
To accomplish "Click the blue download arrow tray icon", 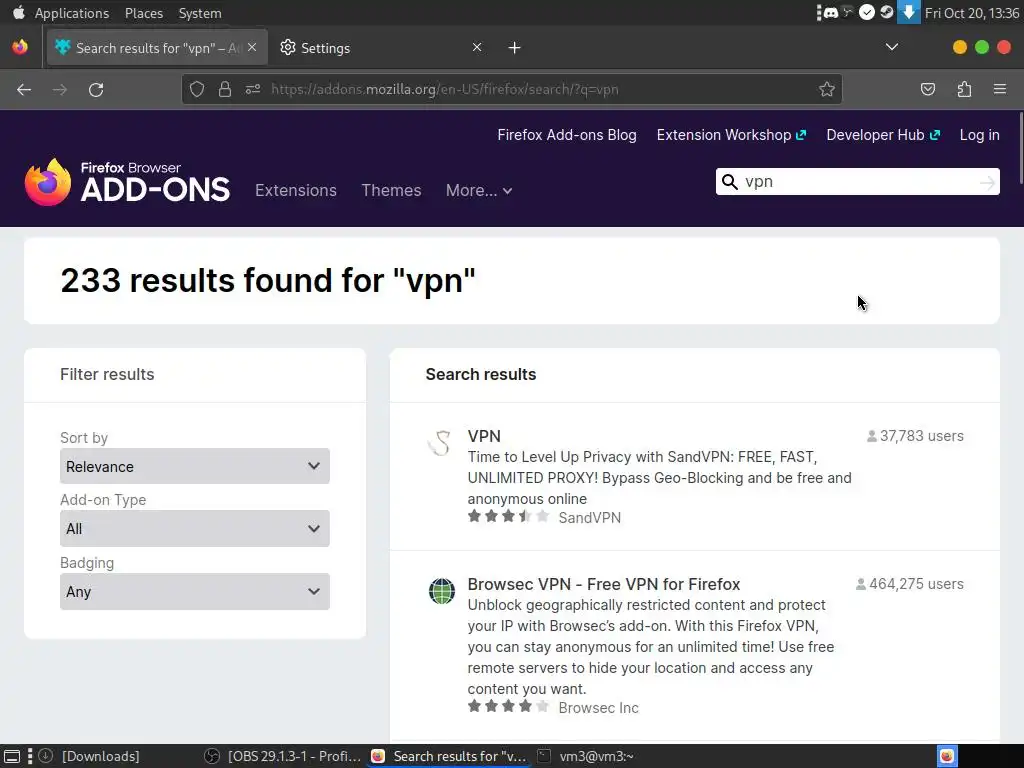I will (x=908, y=12).
